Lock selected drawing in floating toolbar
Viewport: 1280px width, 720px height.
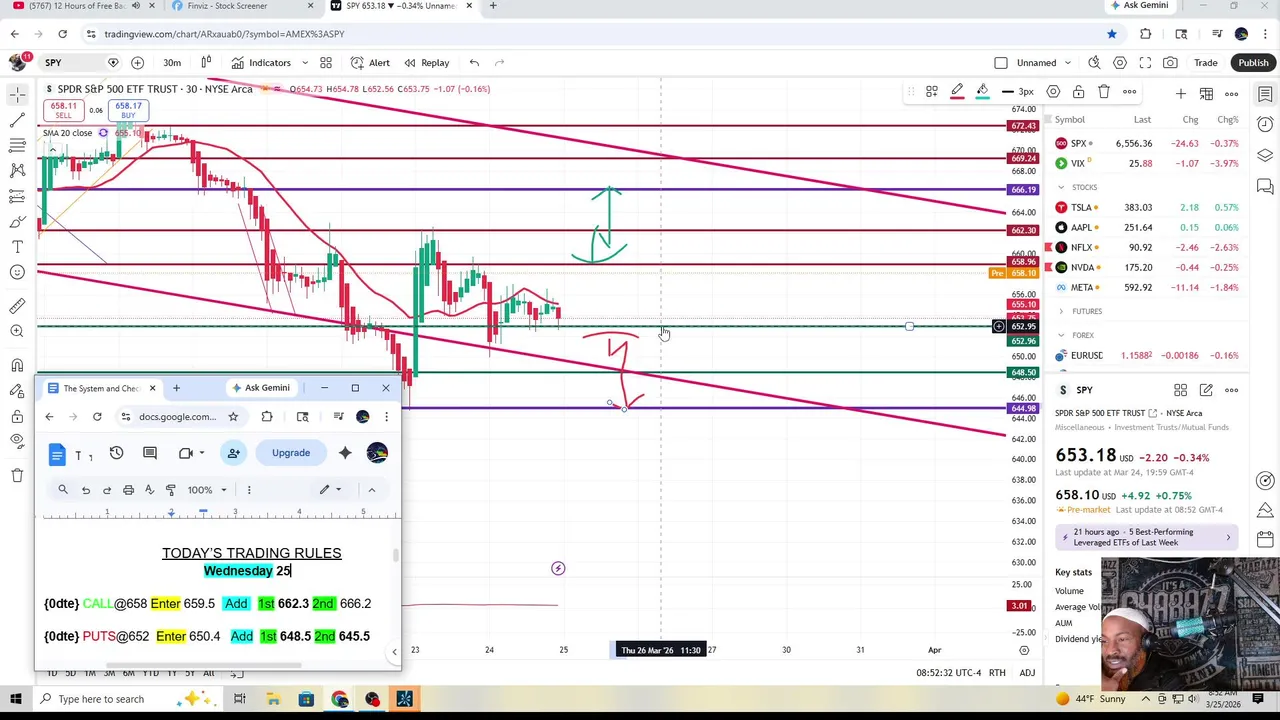tap(1078, 92)
